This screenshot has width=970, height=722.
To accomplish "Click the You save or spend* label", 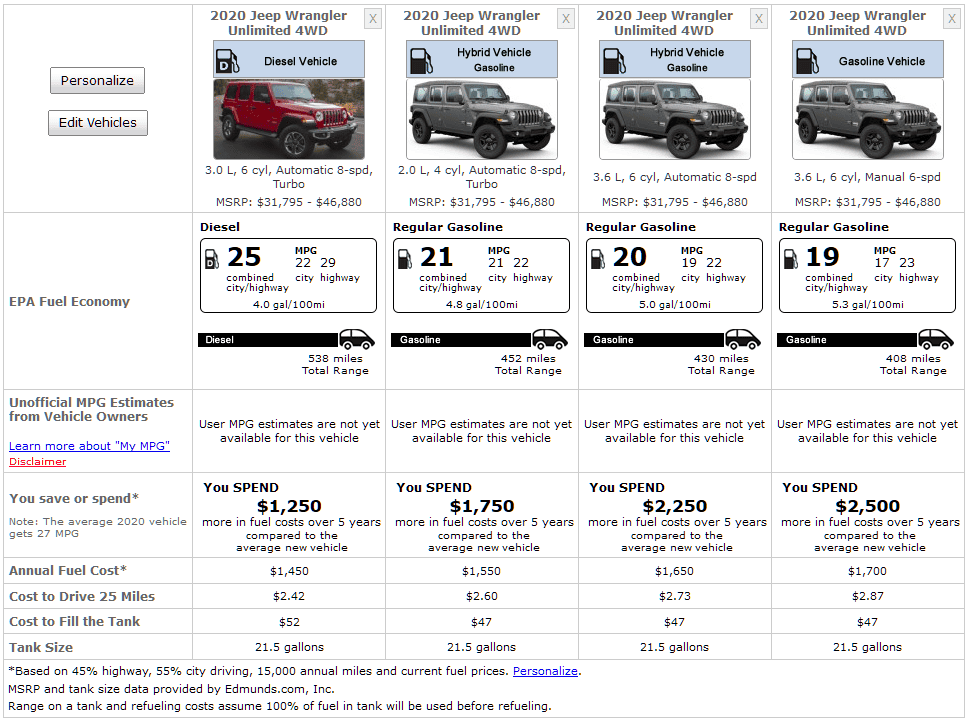I will coord(74,498).
